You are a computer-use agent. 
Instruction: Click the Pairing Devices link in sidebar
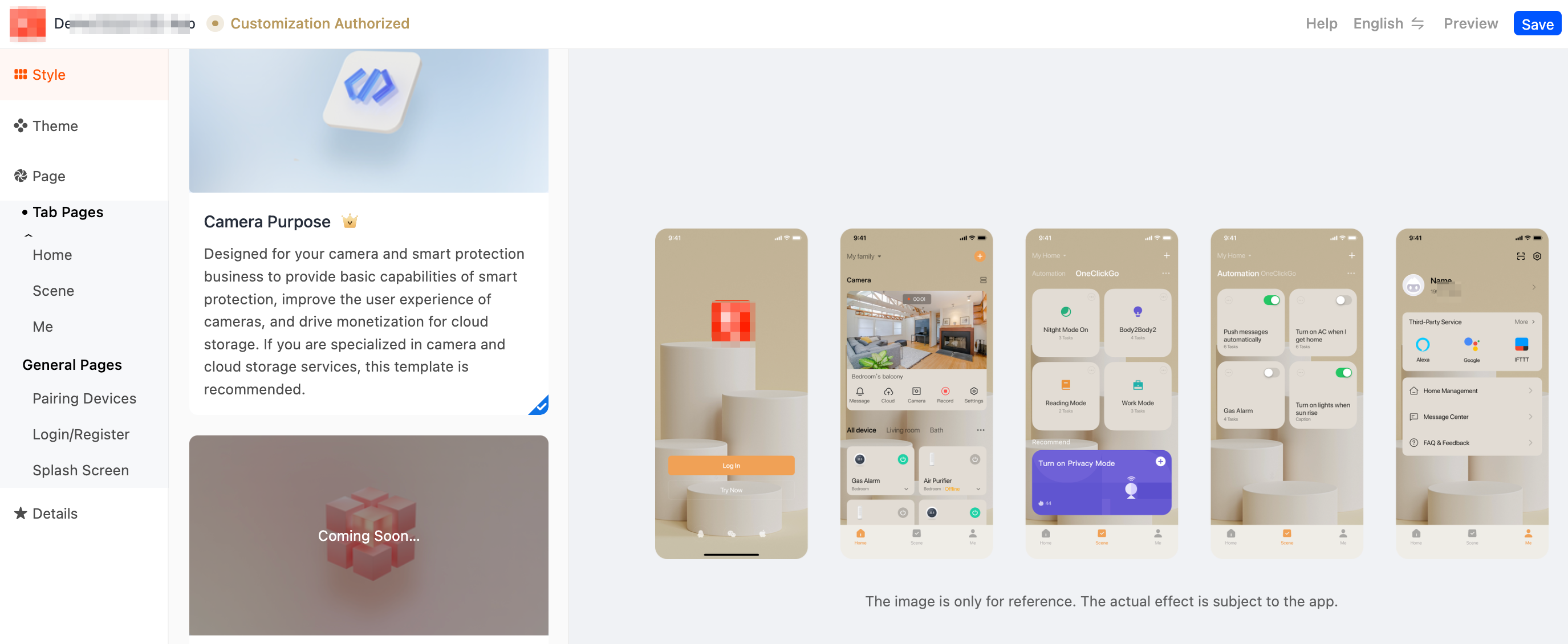pyautogui.click(x=85, y=397)
